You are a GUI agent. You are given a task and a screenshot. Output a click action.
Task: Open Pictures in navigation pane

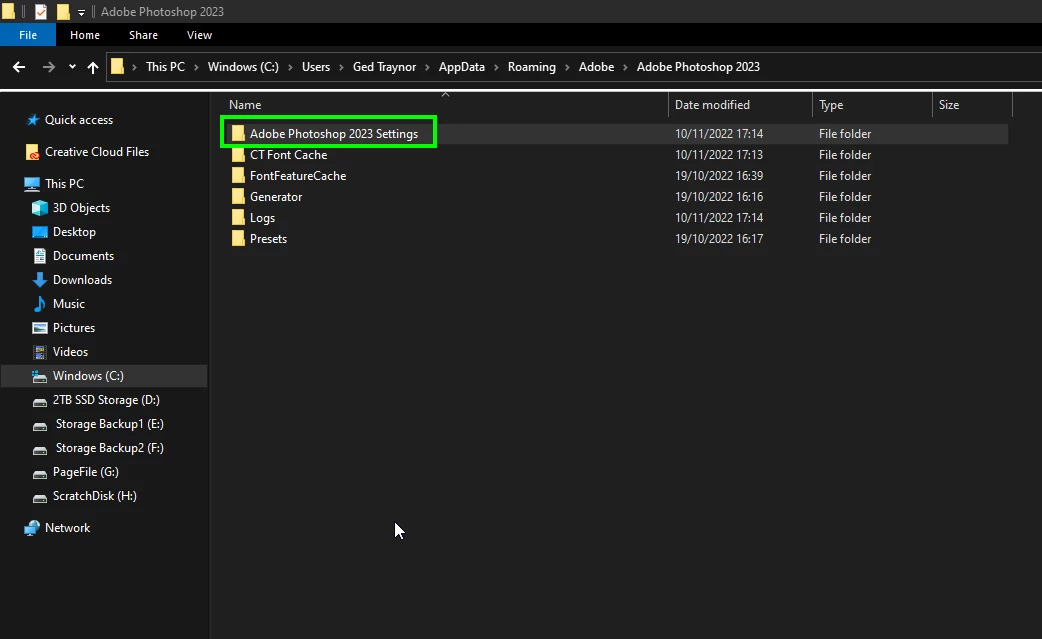pos(74,327)
